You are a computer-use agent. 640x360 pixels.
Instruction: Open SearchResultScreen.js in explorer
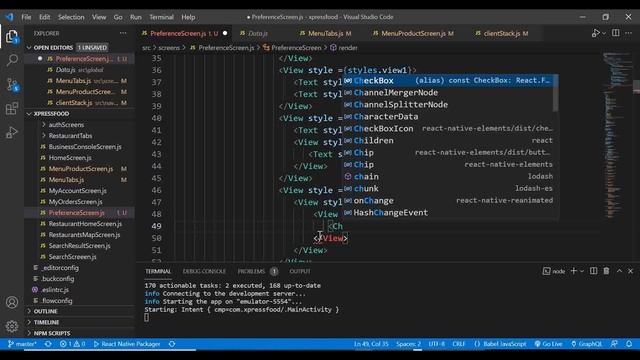(x=79, y=246)
